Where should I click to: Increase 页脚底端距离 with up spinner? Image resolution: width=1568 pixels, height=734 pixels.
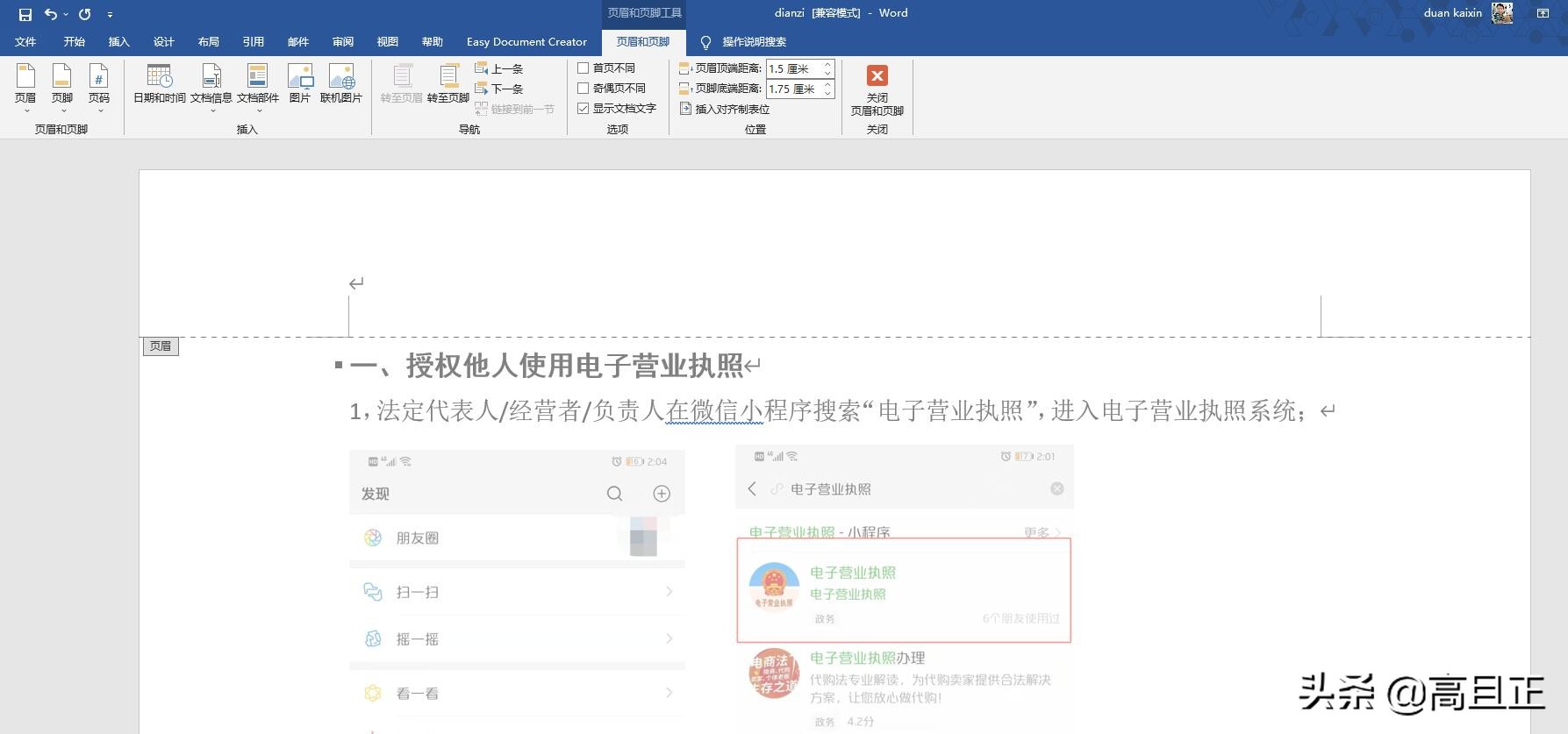click(827, 84)
